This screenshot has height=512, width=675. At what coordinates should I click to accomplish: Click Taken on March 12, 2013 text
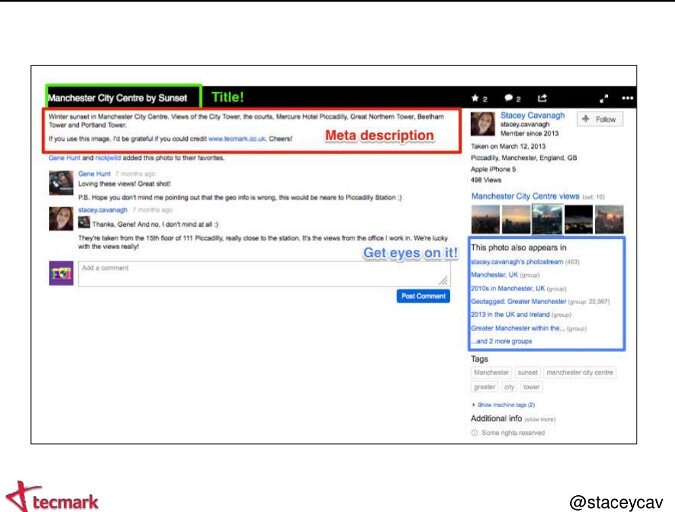(x=508, y=146)
